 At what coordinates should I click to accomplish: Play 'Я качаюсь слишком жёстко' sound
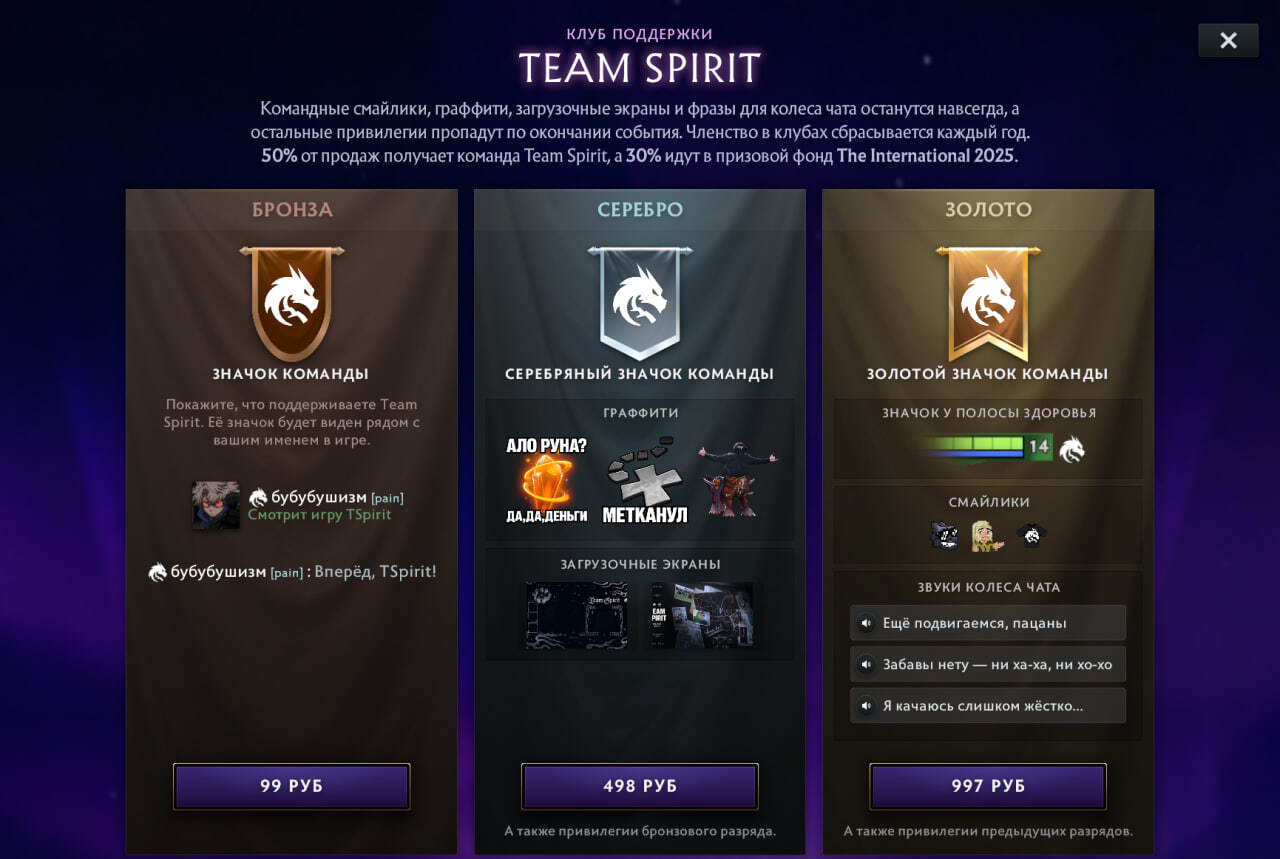pos(988,705)
